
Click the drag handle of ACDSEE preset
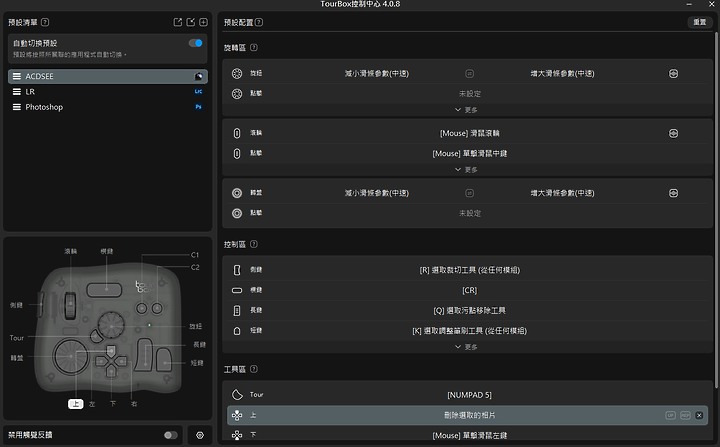click(17, 76)
